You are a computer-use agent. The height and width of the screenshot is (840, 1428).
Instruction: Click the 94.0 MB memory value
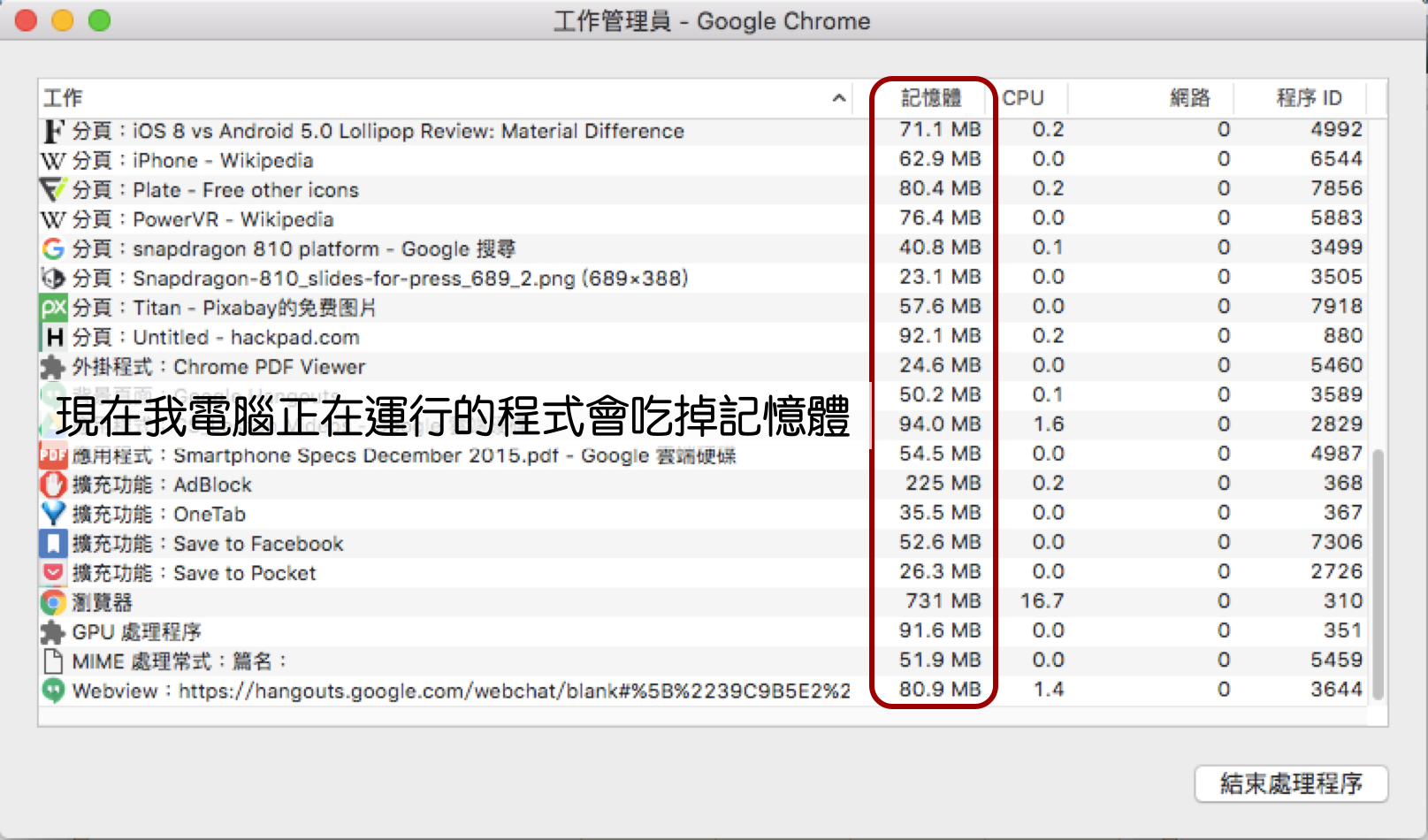click(940, 424)
